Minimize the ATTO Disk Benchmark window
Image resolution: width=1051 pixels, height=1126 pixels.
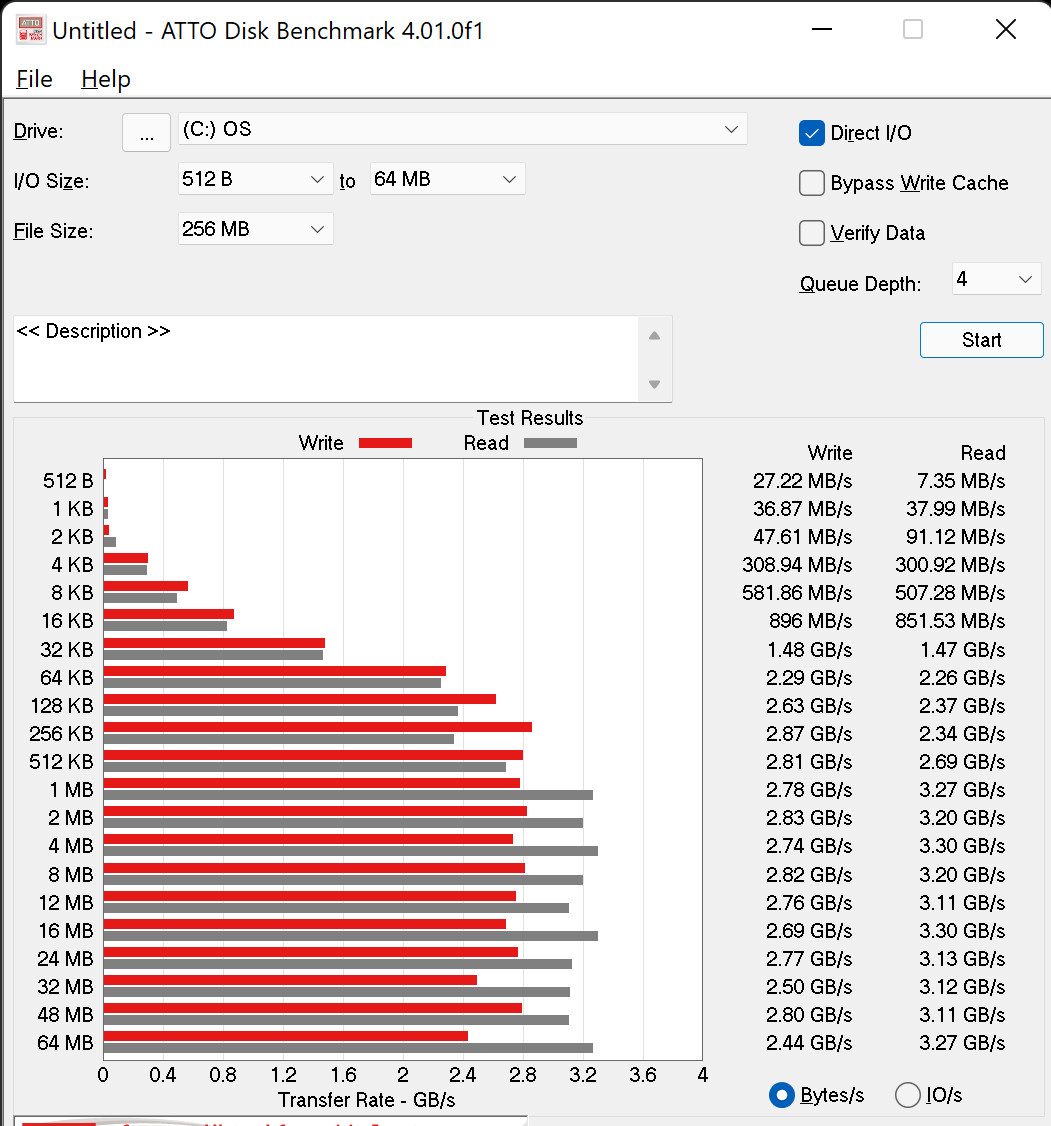(x=822, y=29)
